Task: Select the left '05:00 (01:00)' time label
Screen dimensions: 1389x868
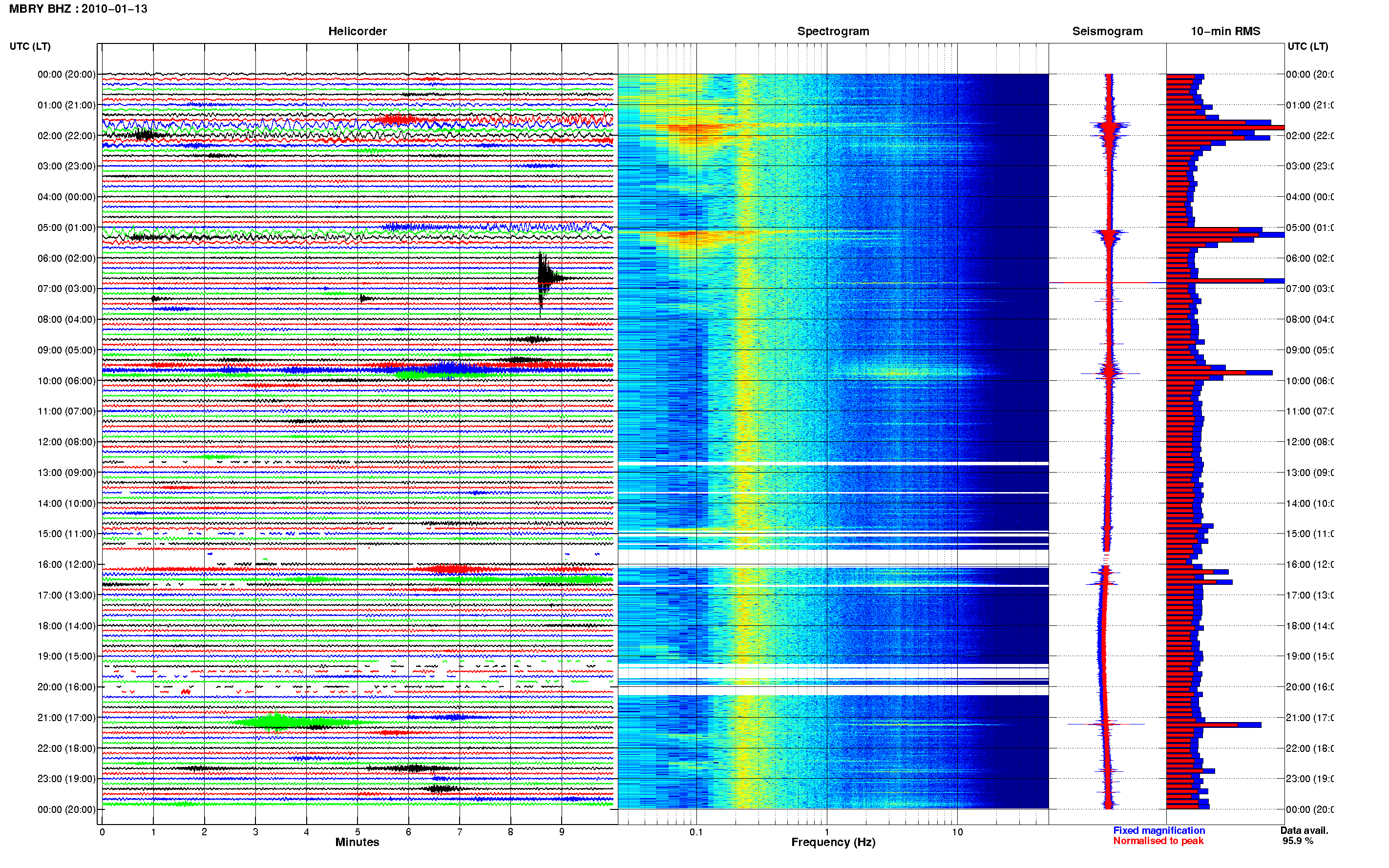Action: (x=66, y=227)
